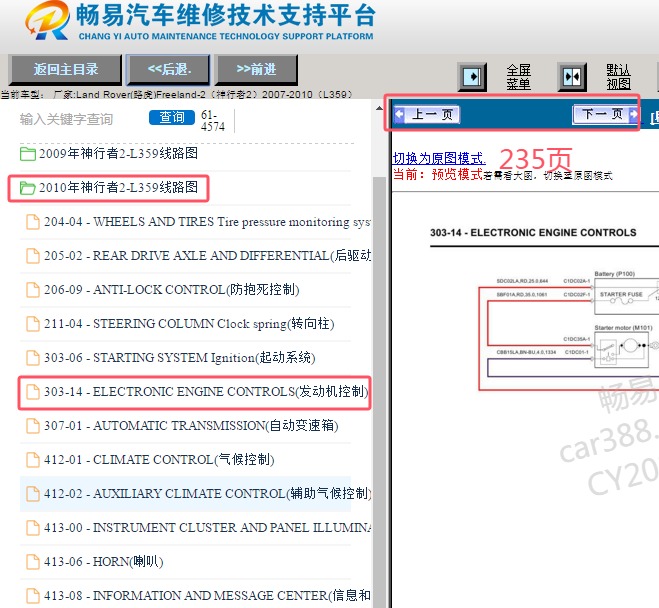Go to next page with 下一页
659x608 pixels.
point(605,114)
